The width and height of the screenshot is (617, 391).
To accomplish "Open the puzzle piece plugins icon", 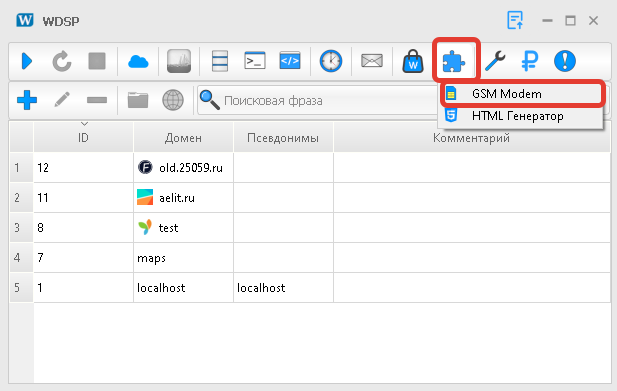I will (x=454, y=61).
